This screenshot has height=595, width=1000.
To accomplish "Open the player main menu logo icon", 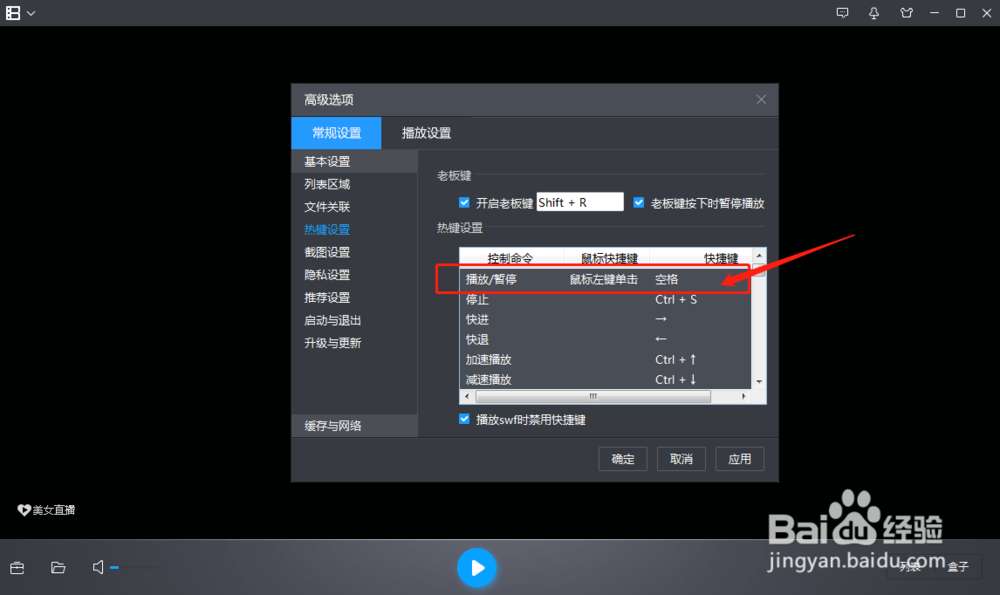I will [12, 13].
